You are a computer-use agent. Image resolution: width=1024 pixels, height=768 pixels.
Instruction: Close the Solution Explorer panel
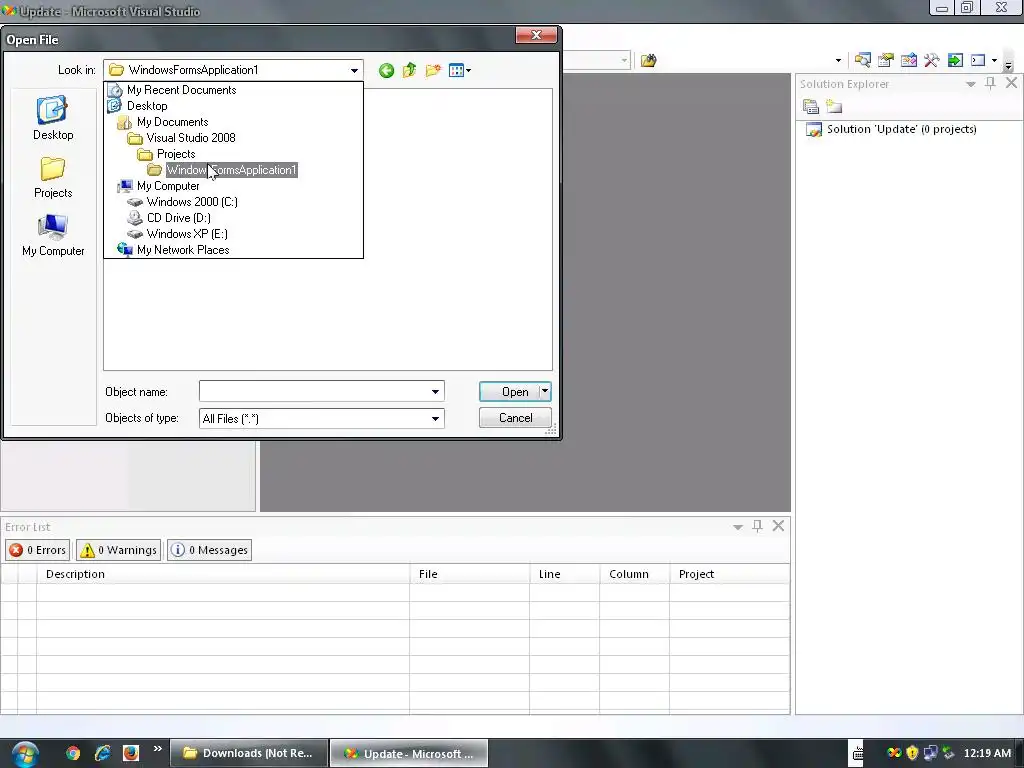coord(1011,83)
